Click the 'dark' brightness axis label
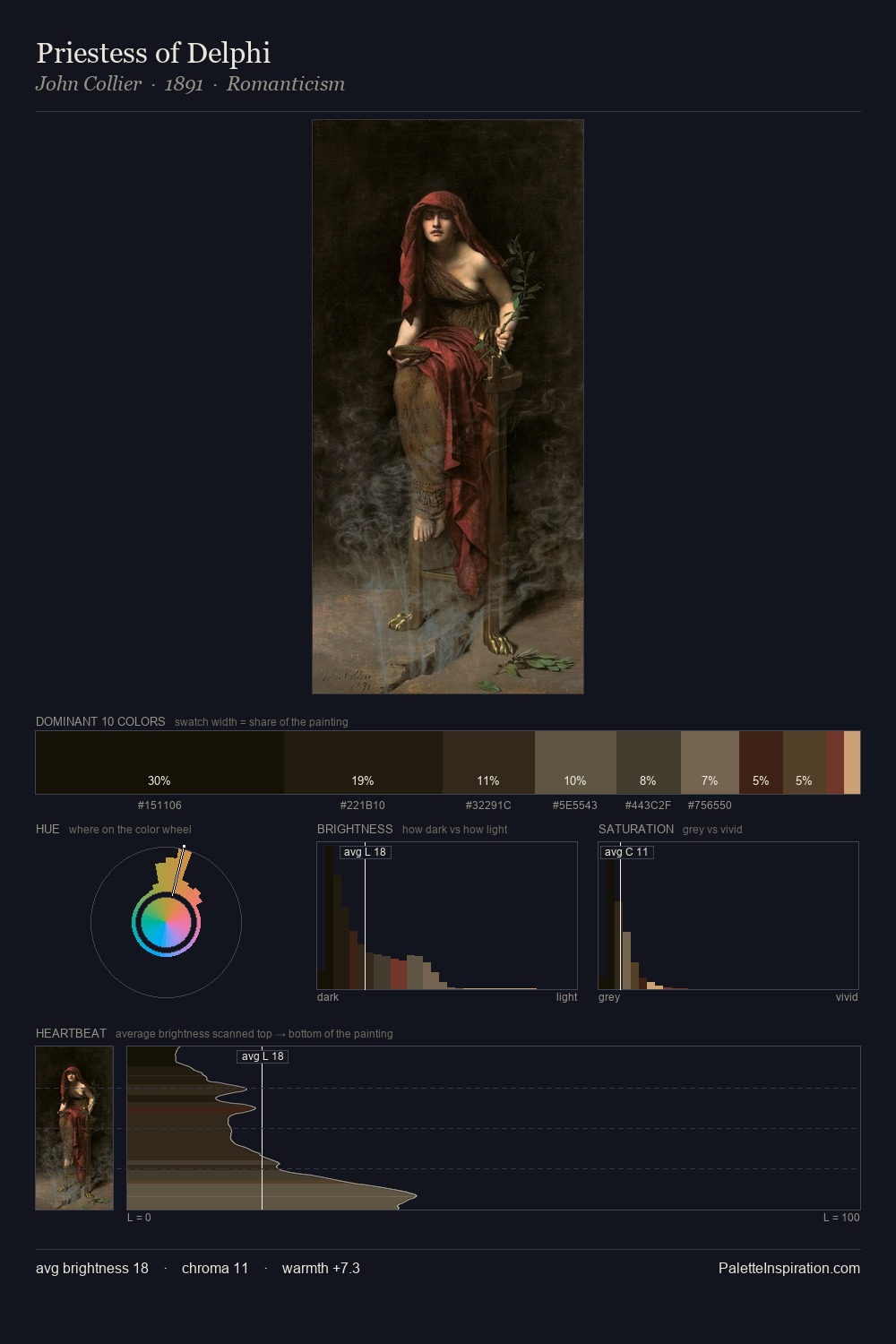The image size is (896, 1344). [328, 997]
